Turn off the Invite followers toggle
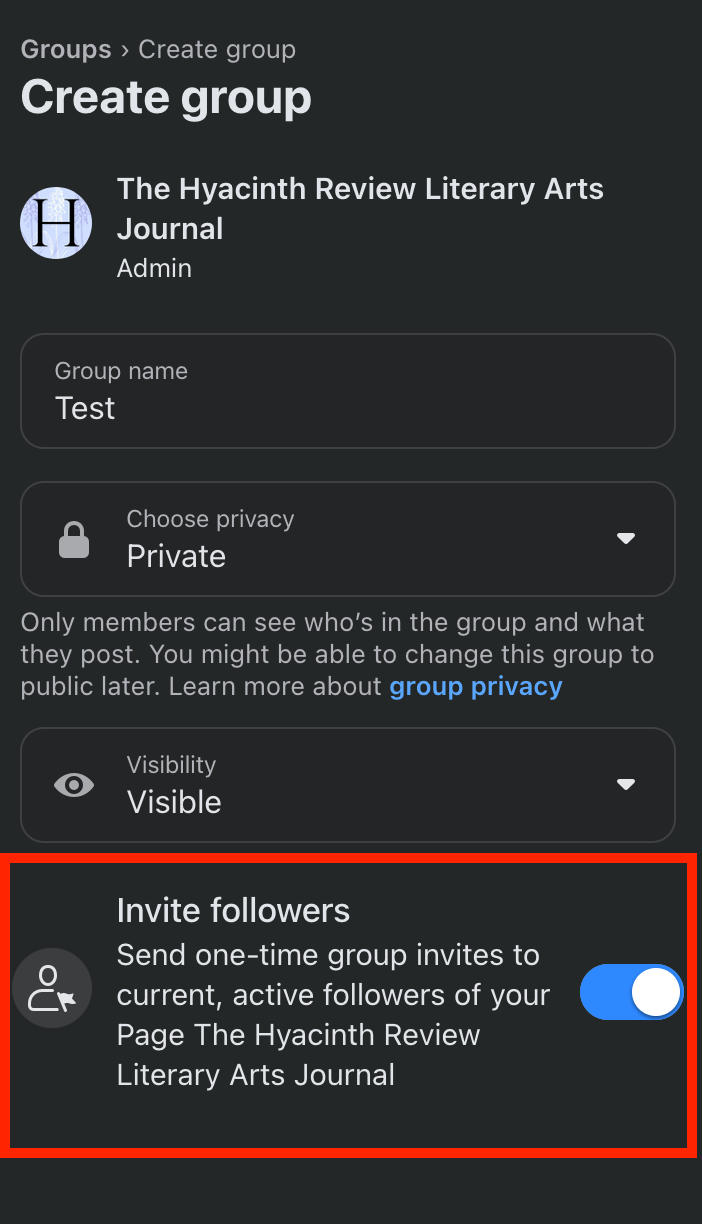Screen dimensions: 702x1224 631,993
